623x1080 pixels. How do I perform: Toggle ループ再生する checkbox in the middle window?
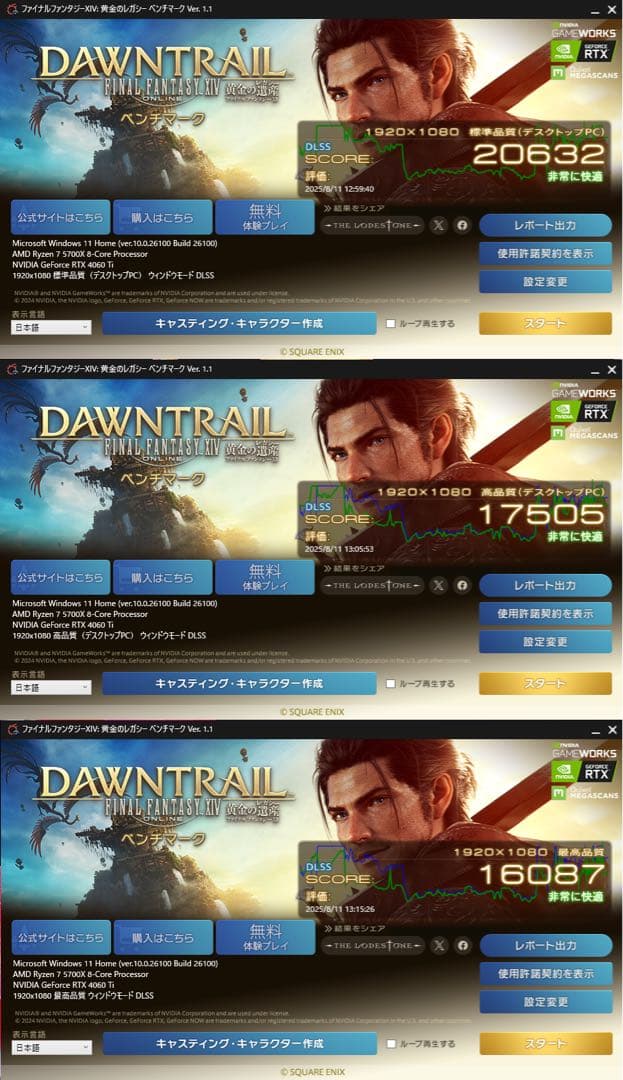391,684
